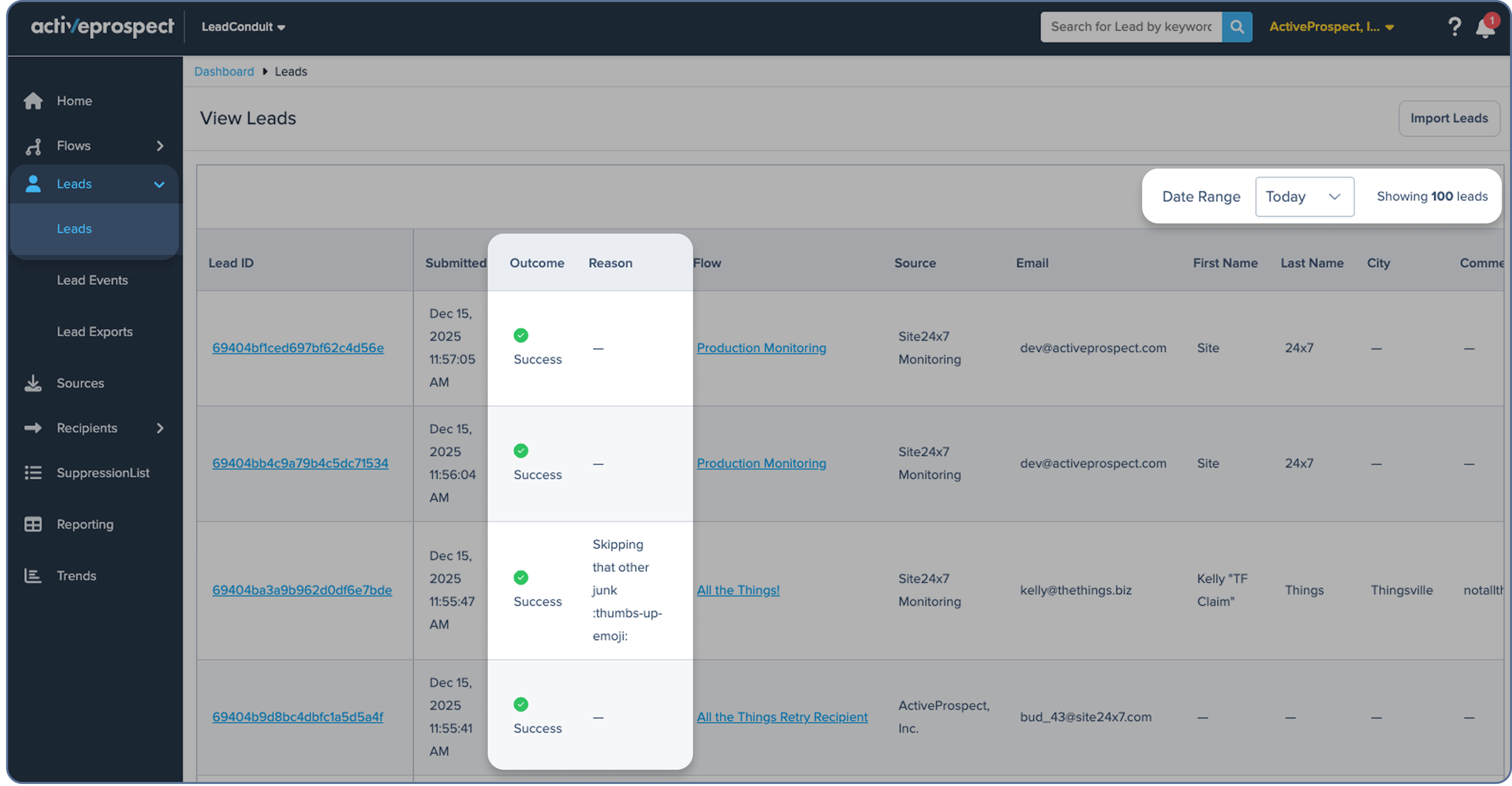Click the ActiveProspect, Inc. source cell
This screenshot has width=1512, height=786.
pos(944,717)
